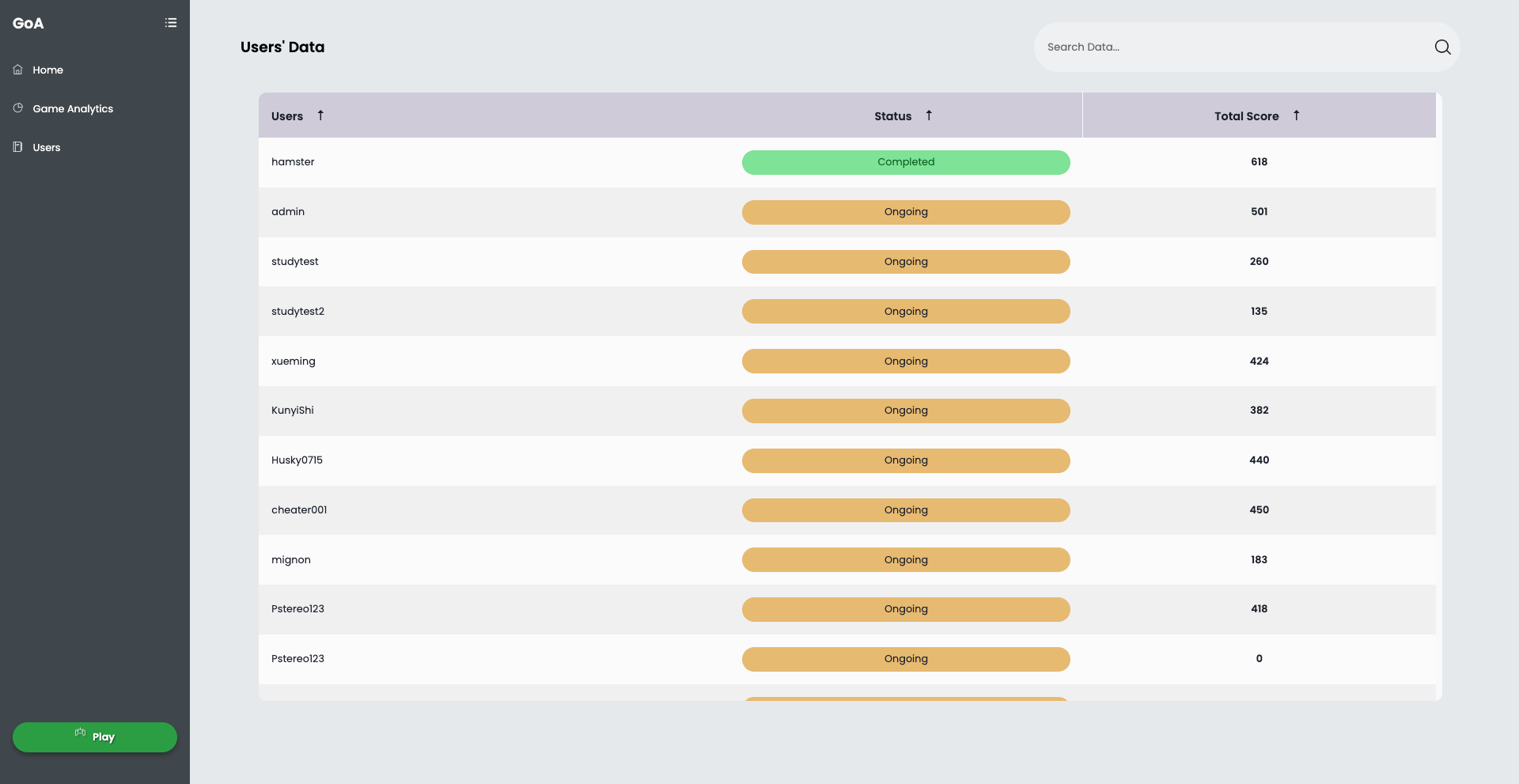Click the Total Score column header
Screen dimensions: 1519x784
[1247, 116]
